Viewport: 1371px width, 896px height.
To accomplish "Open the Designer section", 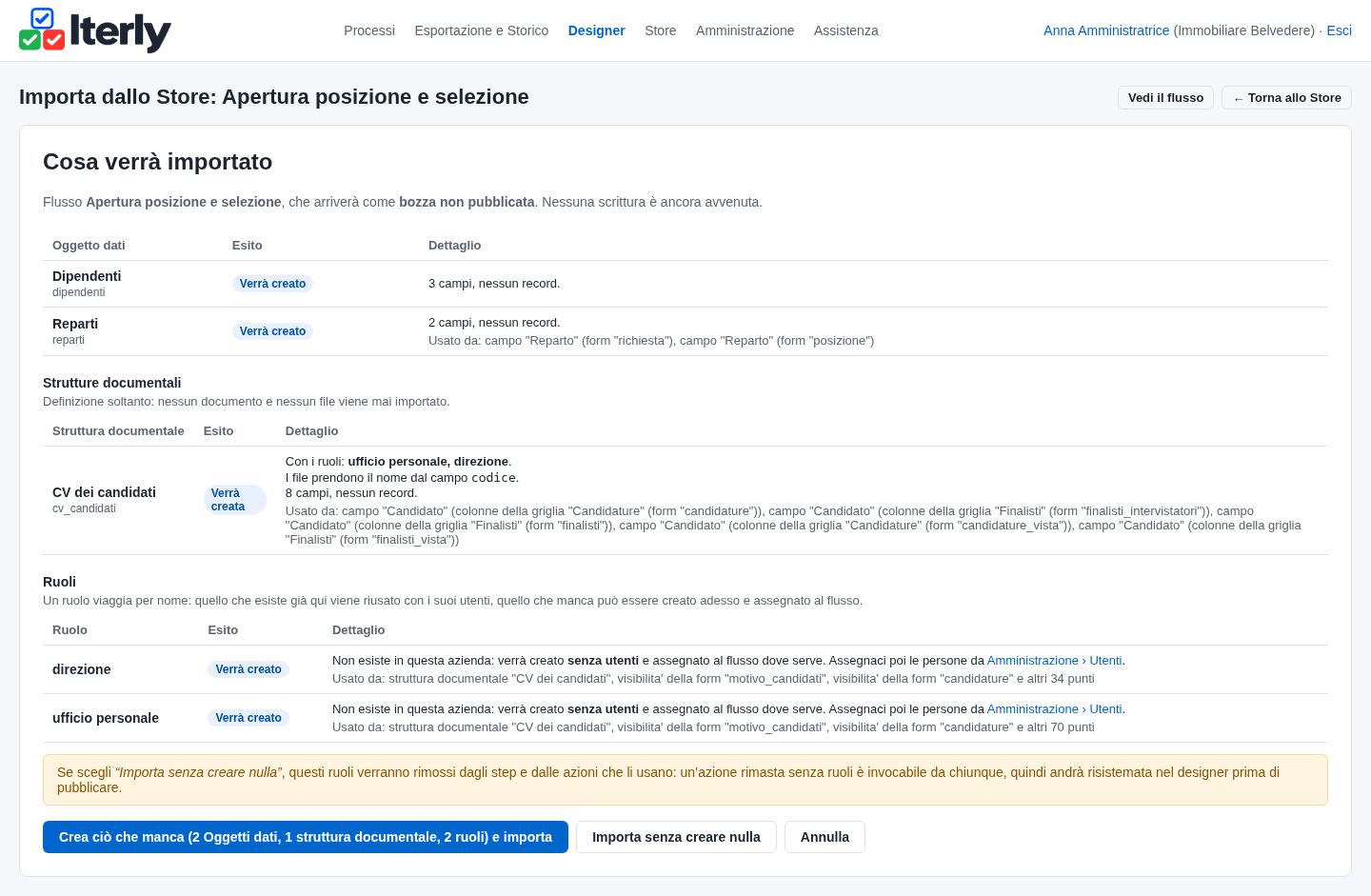I will coord(597,30).
